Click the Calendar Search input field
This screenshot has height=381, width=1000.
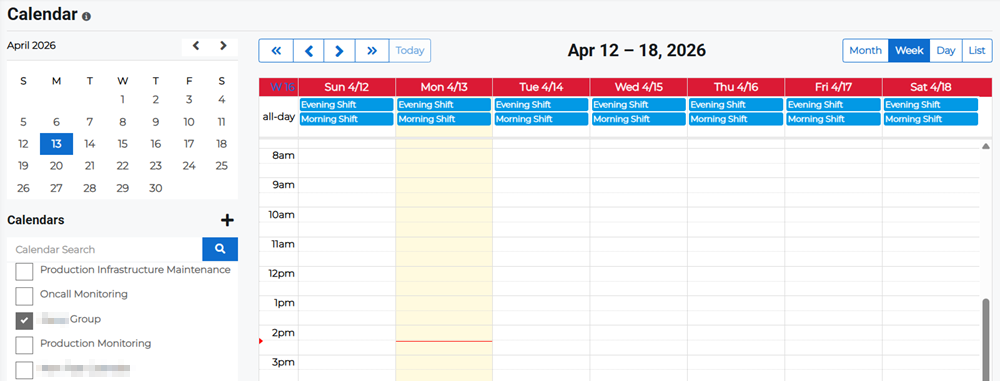pyautogui.click(x=105, y=249)
